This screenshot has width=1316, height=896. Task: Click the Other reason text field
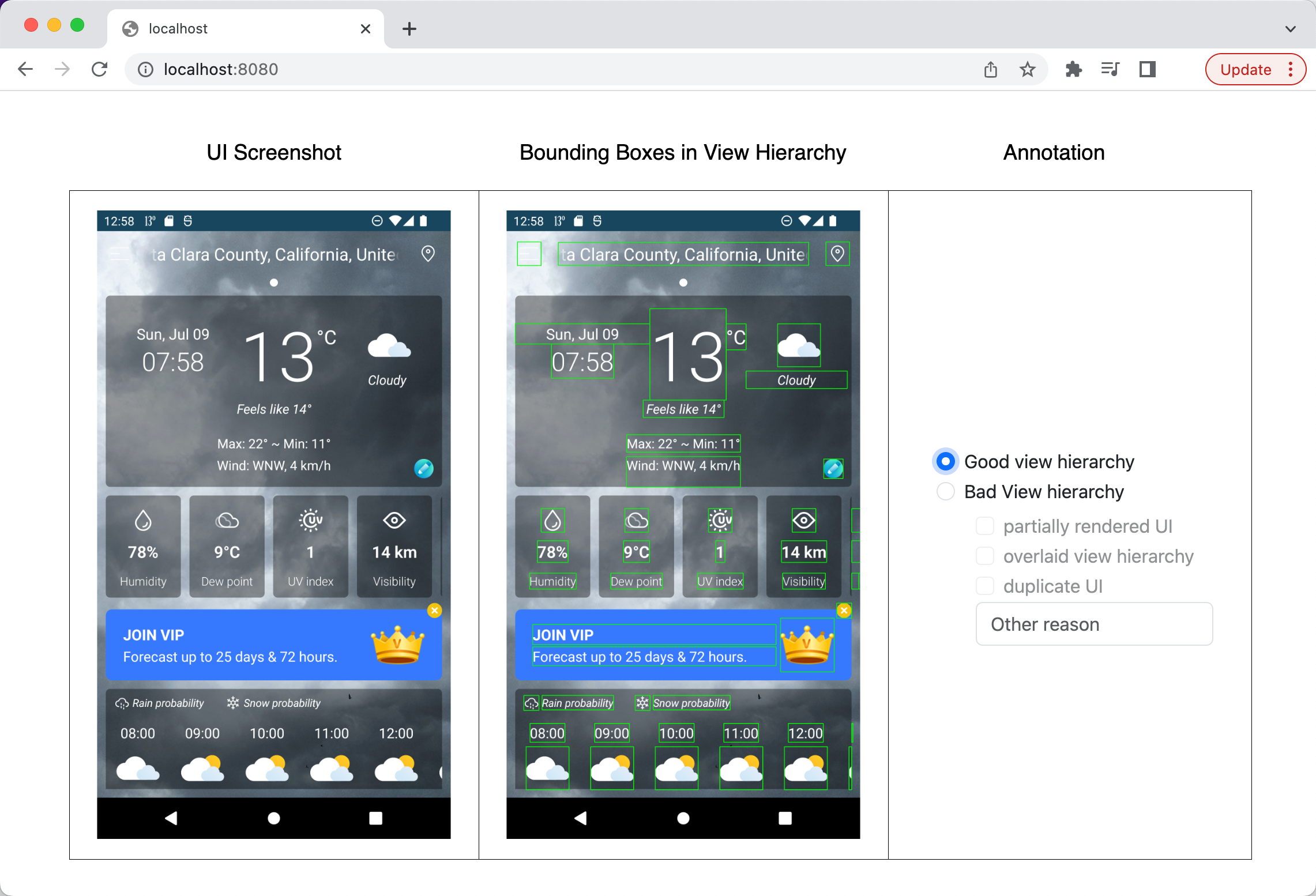[1093, 624]
